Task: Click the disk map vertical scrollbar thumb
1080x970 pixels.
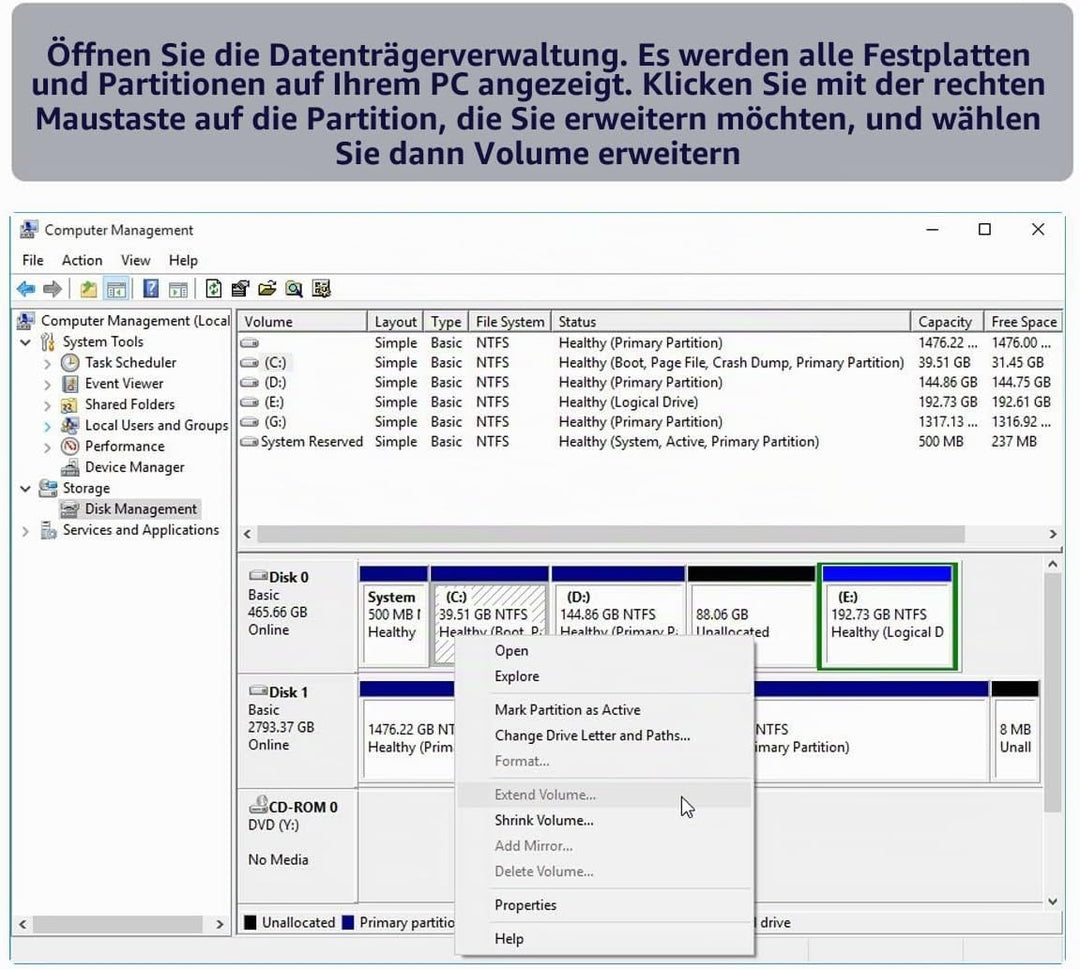Action: [x=1052, y=692]
